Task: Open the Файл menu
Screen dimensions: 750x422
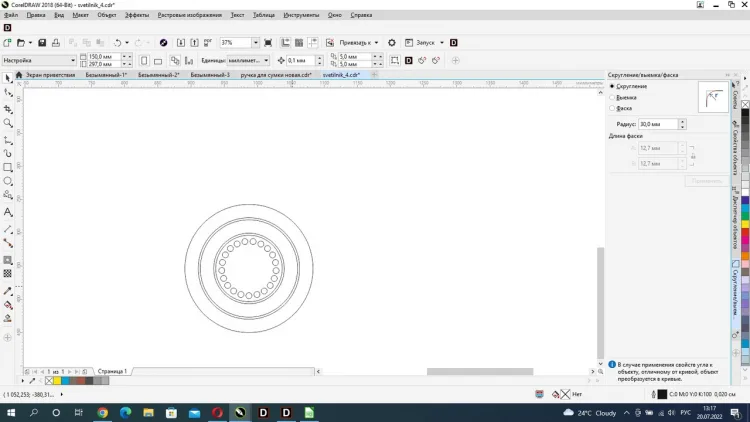Action: [x=11, y=15]
